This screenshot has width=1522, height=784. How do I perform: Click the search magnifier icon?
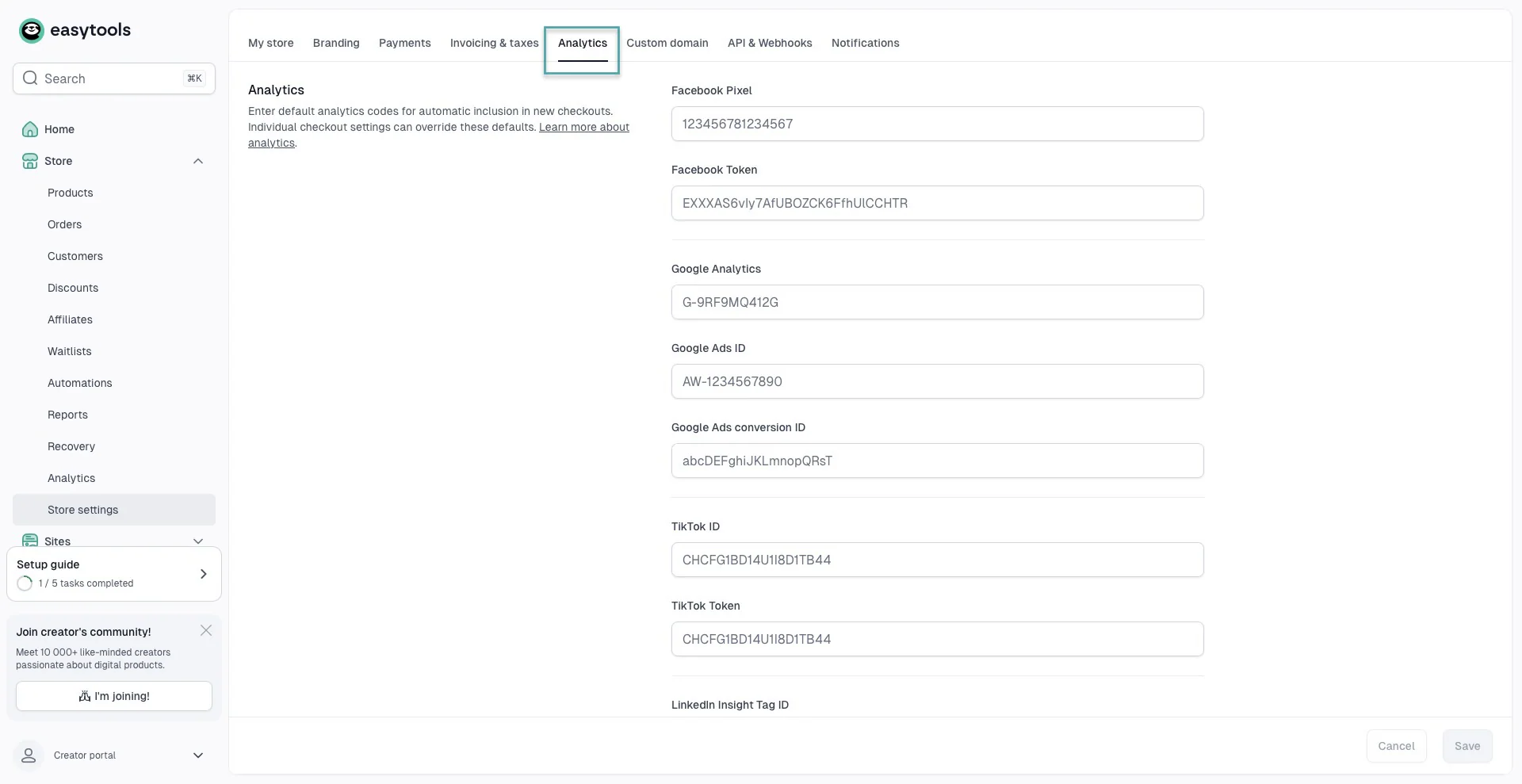pos(30,78)
